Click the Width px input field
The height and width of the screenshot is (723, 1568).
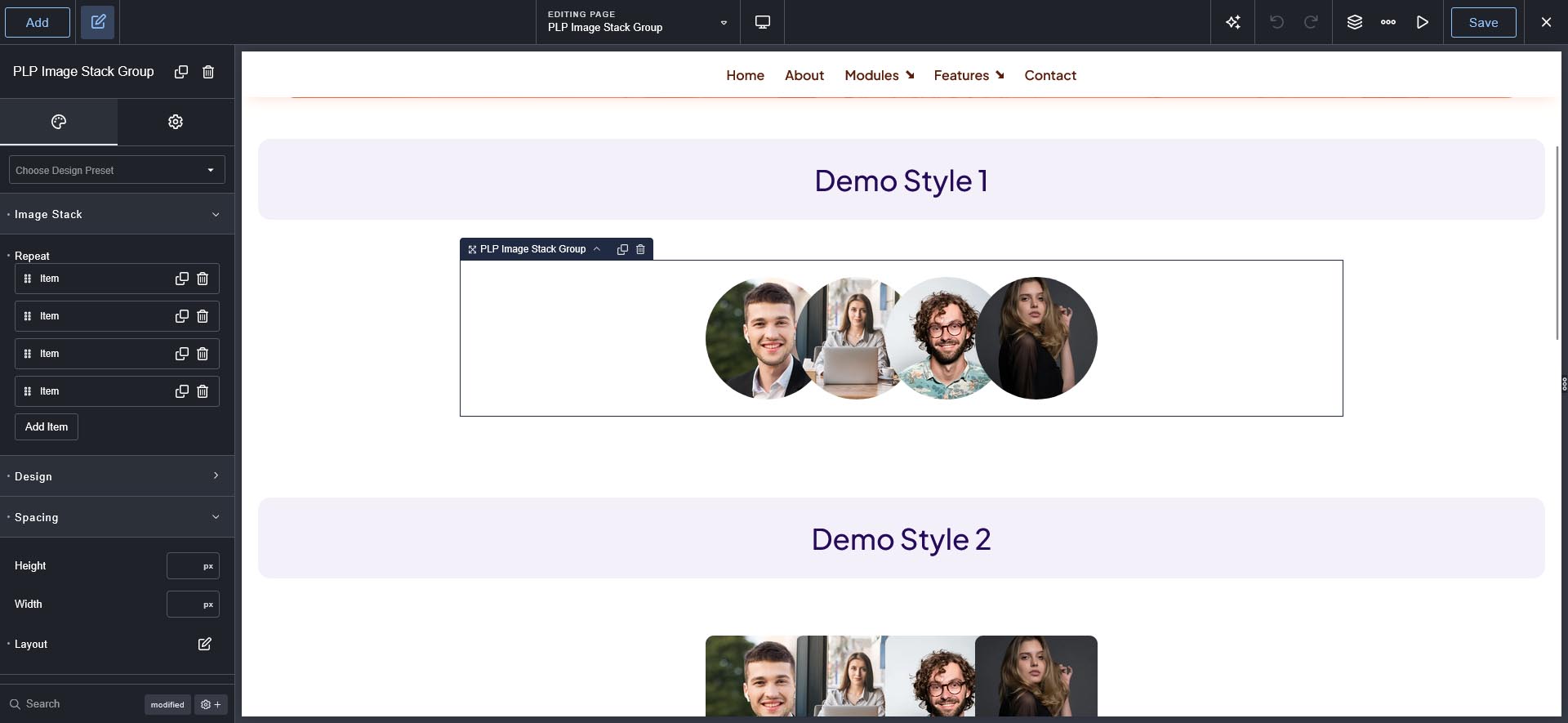193,604
